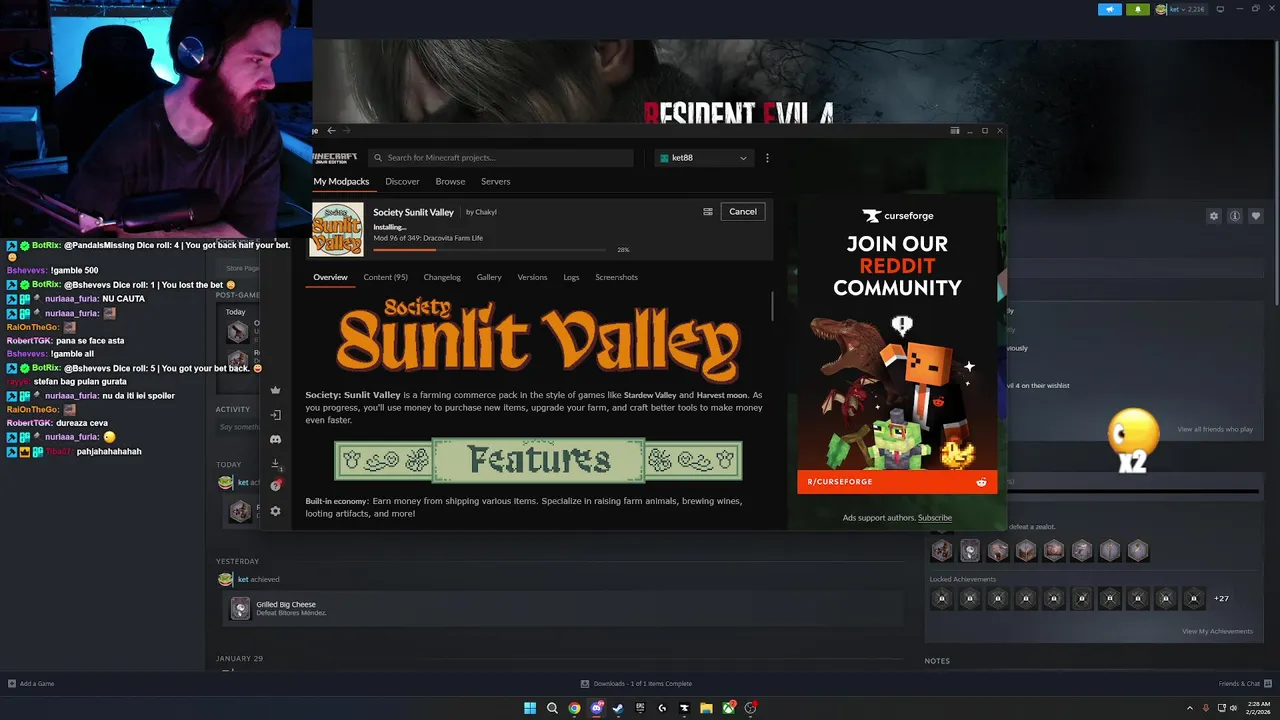The image size is (1280, 720).
Task: Open the three-dot menu beside ket88
Action: pyautogui.click(x=767, y=158)
